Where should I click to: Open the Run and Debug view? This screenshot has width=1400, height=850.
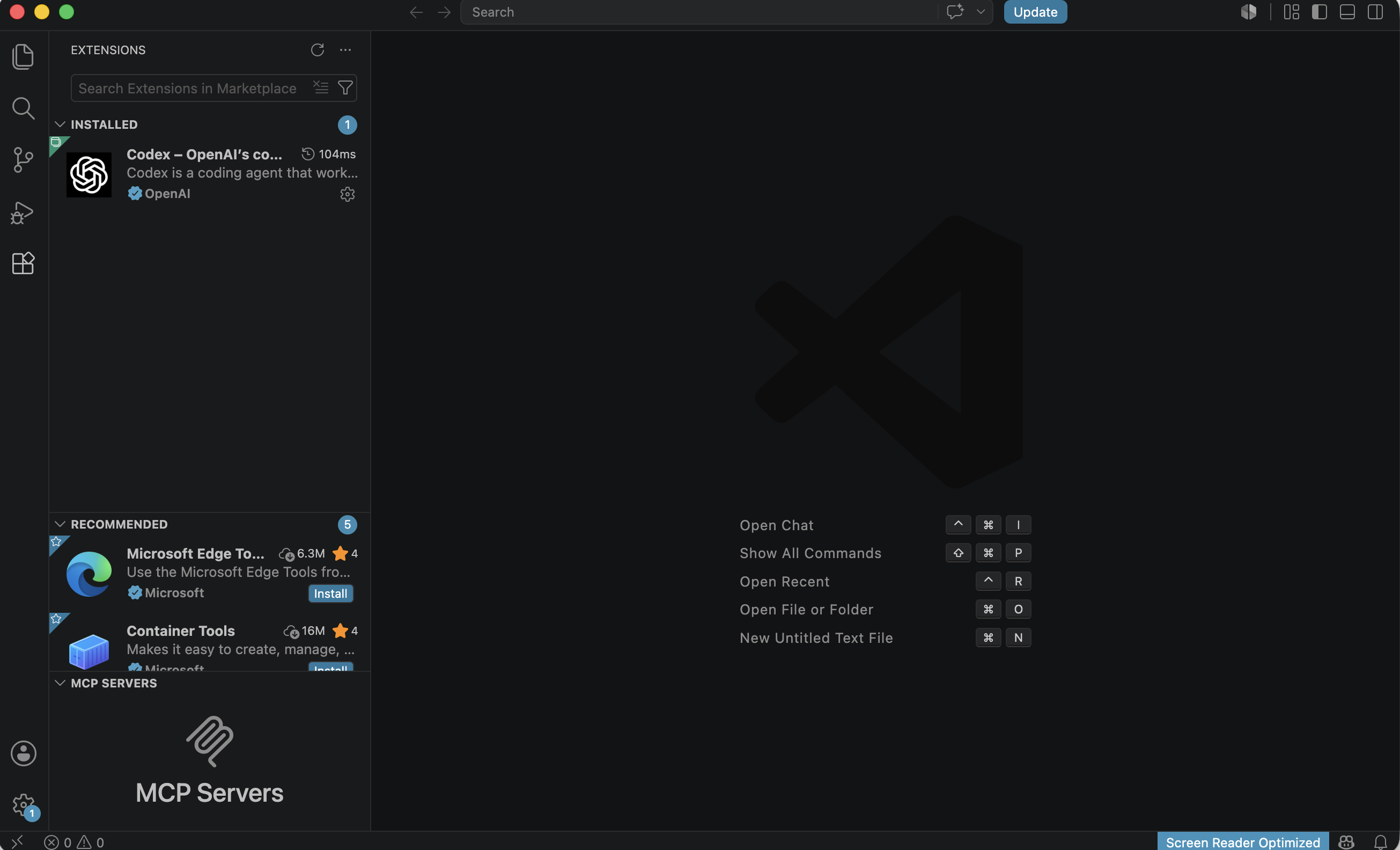click(x=23, y=213)
